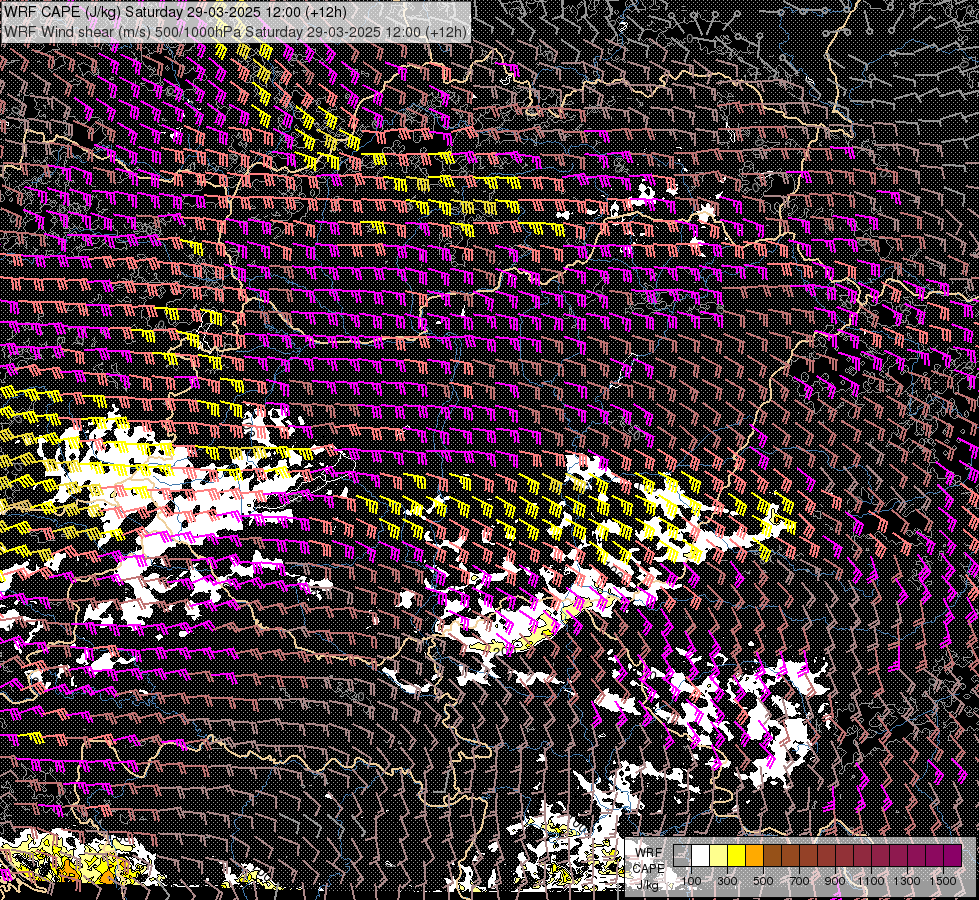
Task: Click the 'J/kg' unit label in legend
Action: point(647,884)
